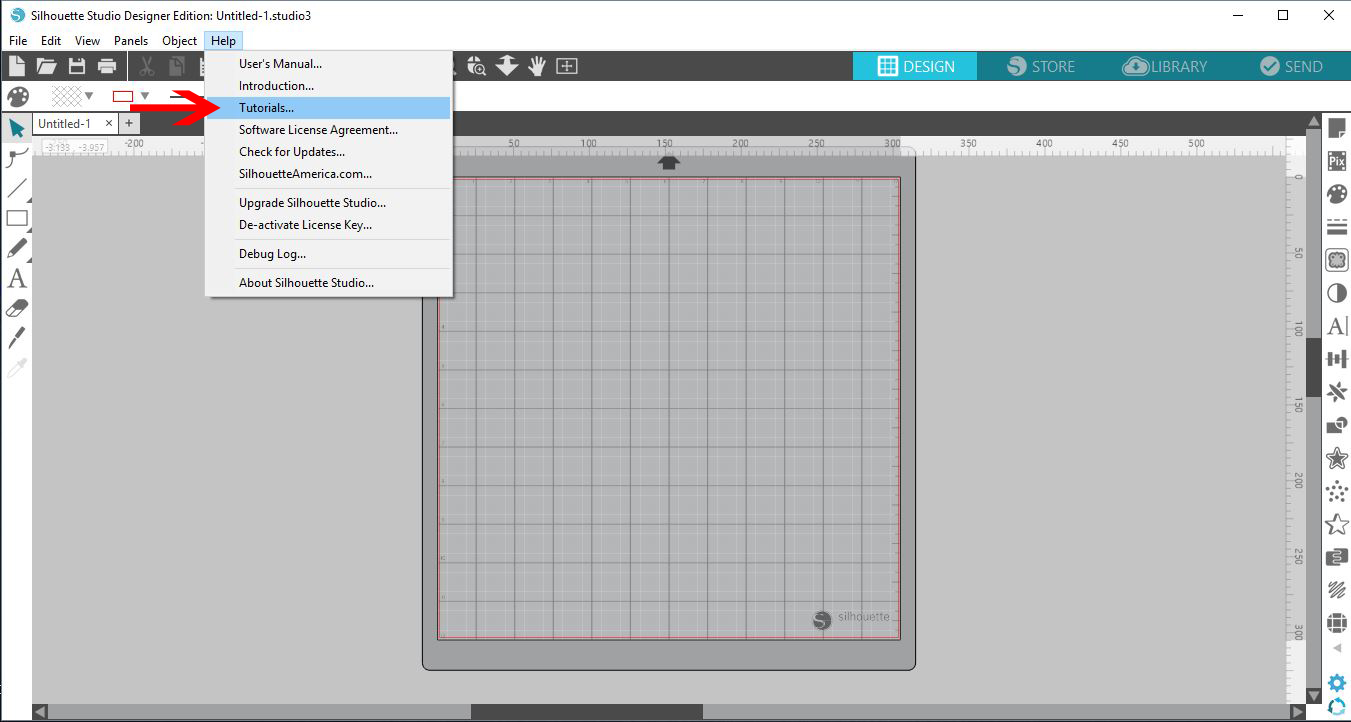Add a new document tab with plus
The height and width of the screenshot is (722, 1351).
(129, 124)
